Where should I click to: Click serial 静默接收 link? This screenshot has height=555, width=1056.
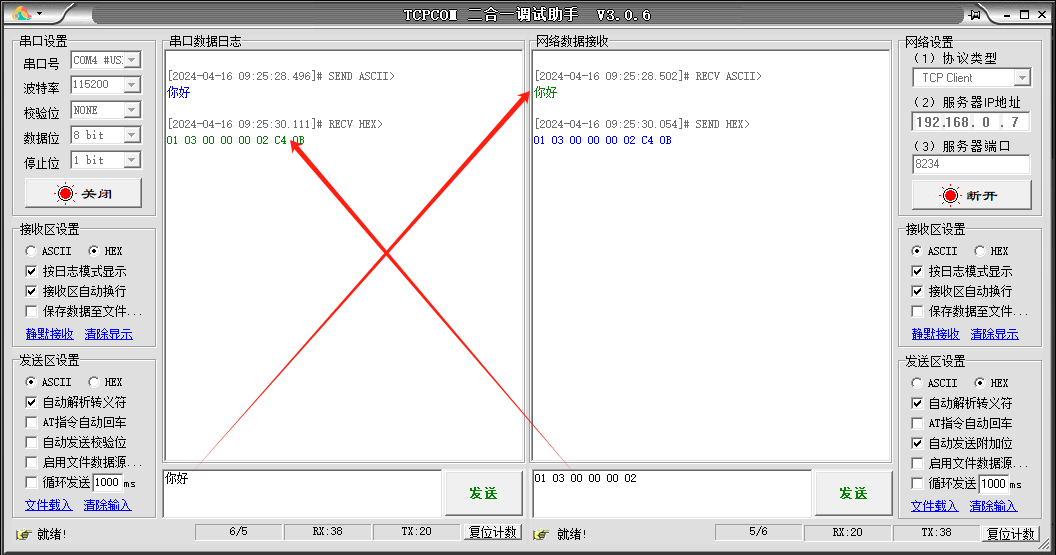[49, 334]
